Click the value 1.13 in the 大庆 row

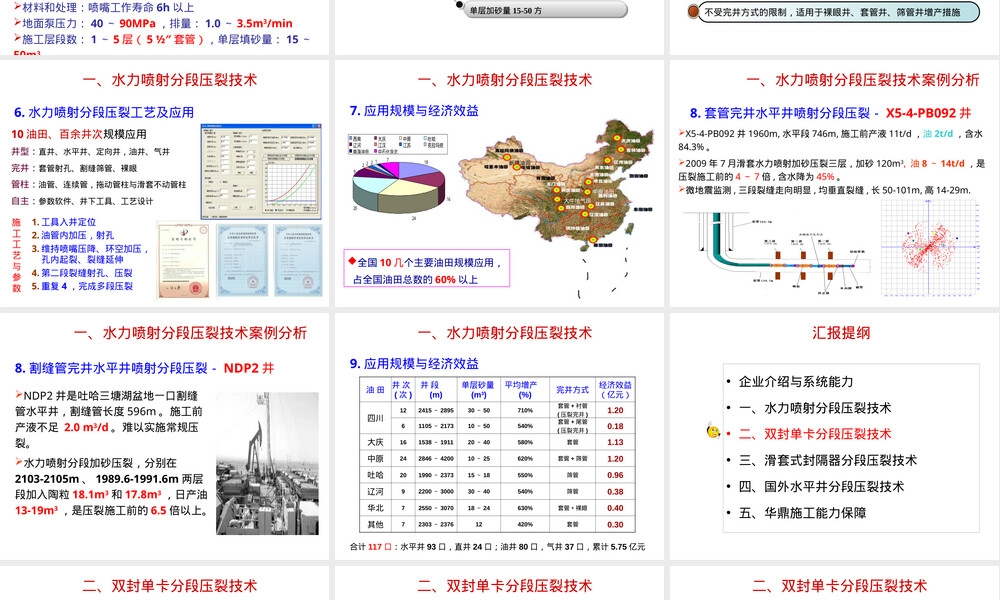pyautogui.click(x=615, y=442)
